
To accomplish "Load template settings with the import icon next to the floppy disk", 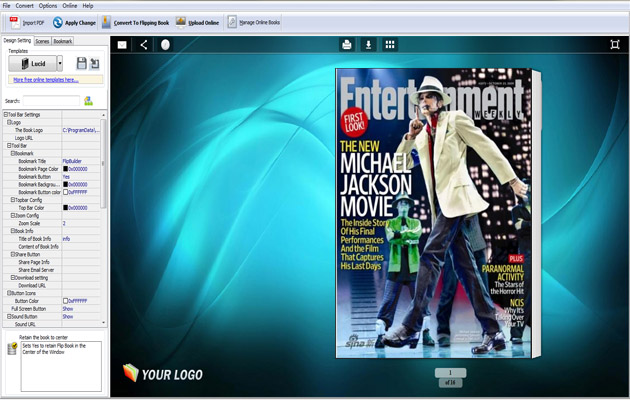I will 94,63.
